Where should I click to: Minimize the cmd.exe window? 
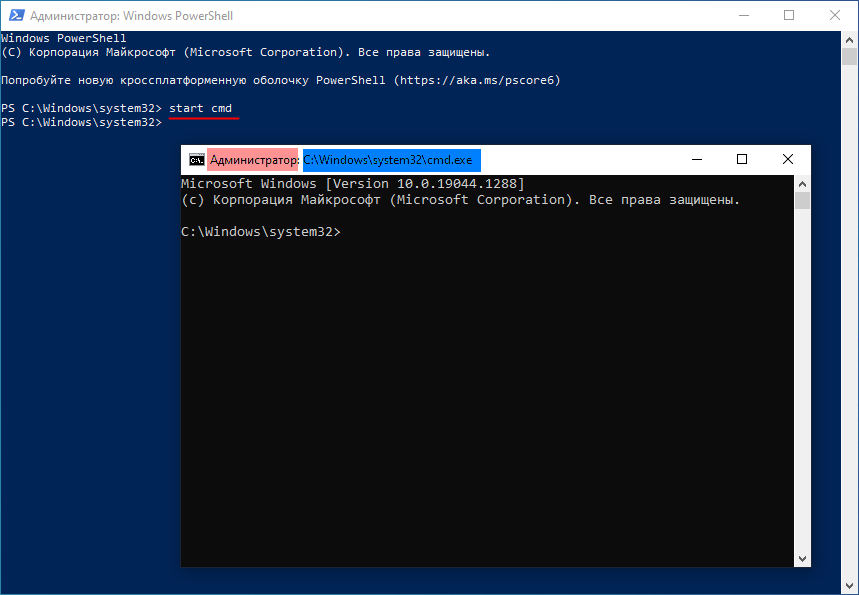click(697, 159)
